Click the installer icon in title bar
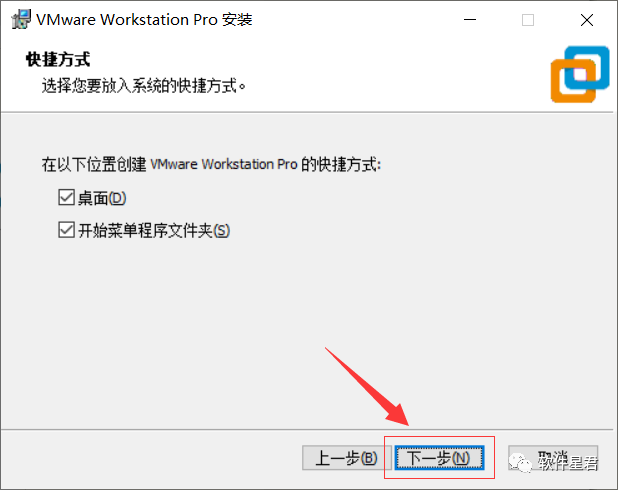 point(21,20)
